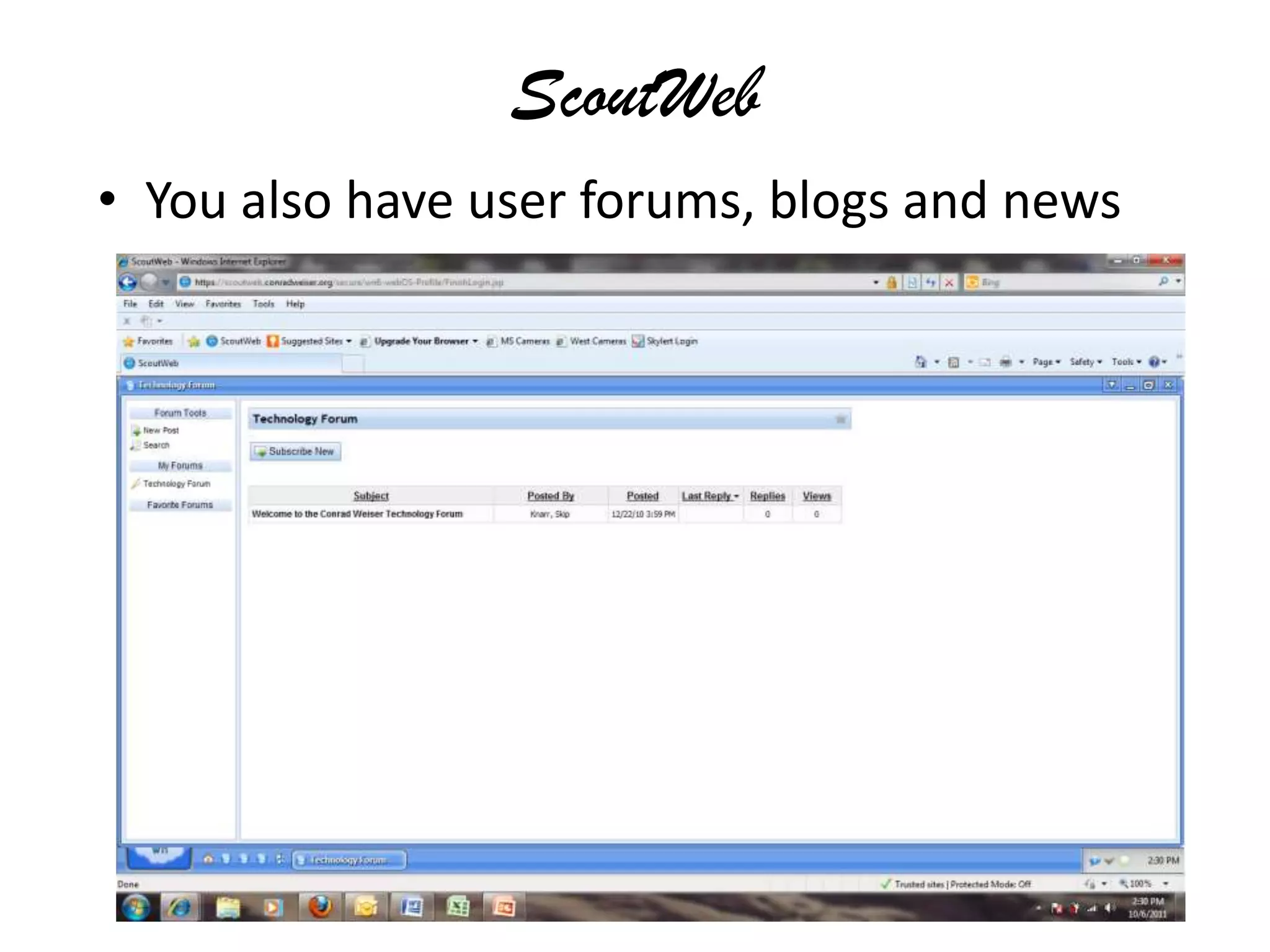
Task: Click the star icon in Technology Forum header
Action: [x=841, y=420]
